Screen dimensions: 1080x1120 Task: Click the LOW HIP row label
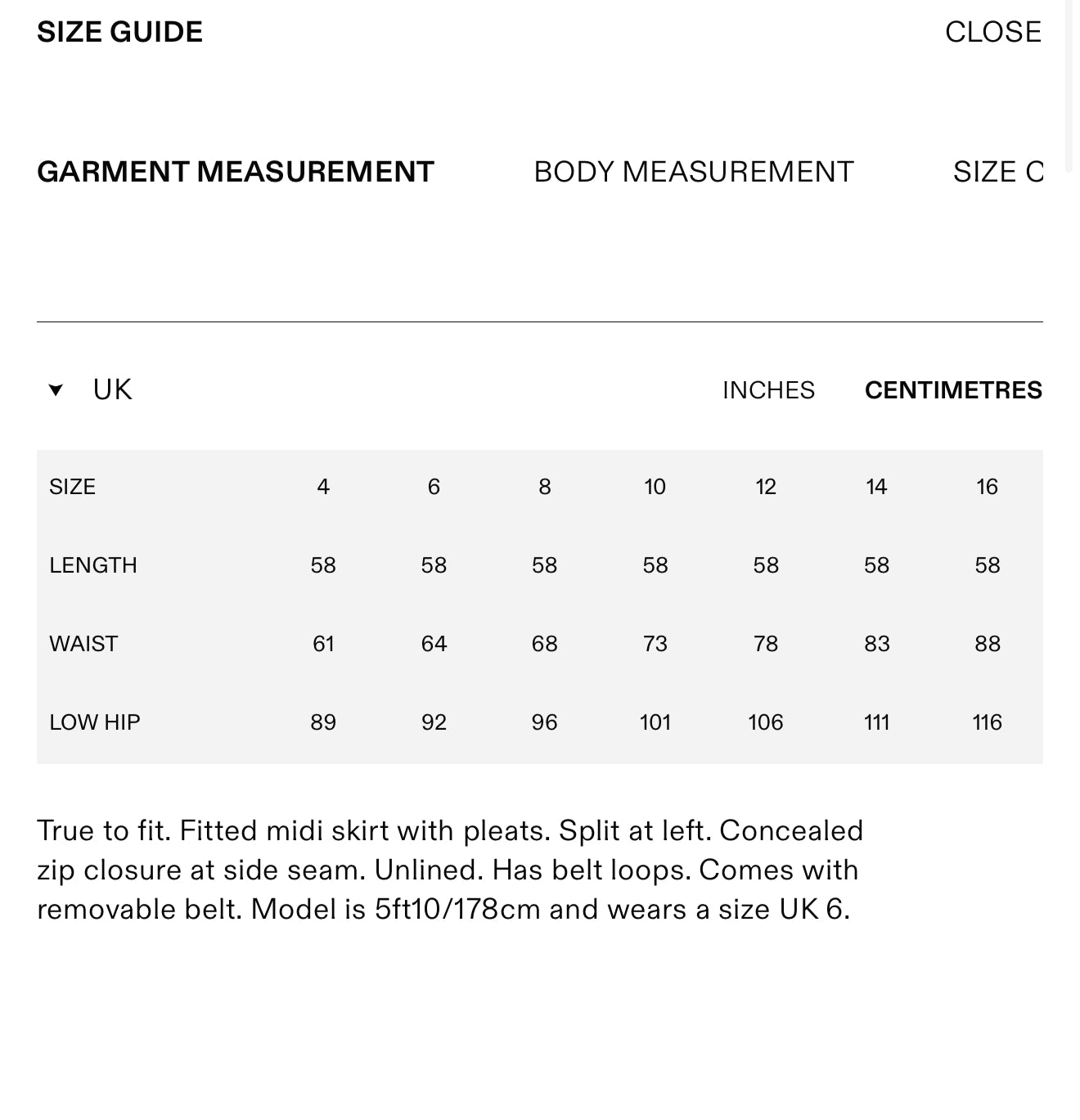click(95, 722)
